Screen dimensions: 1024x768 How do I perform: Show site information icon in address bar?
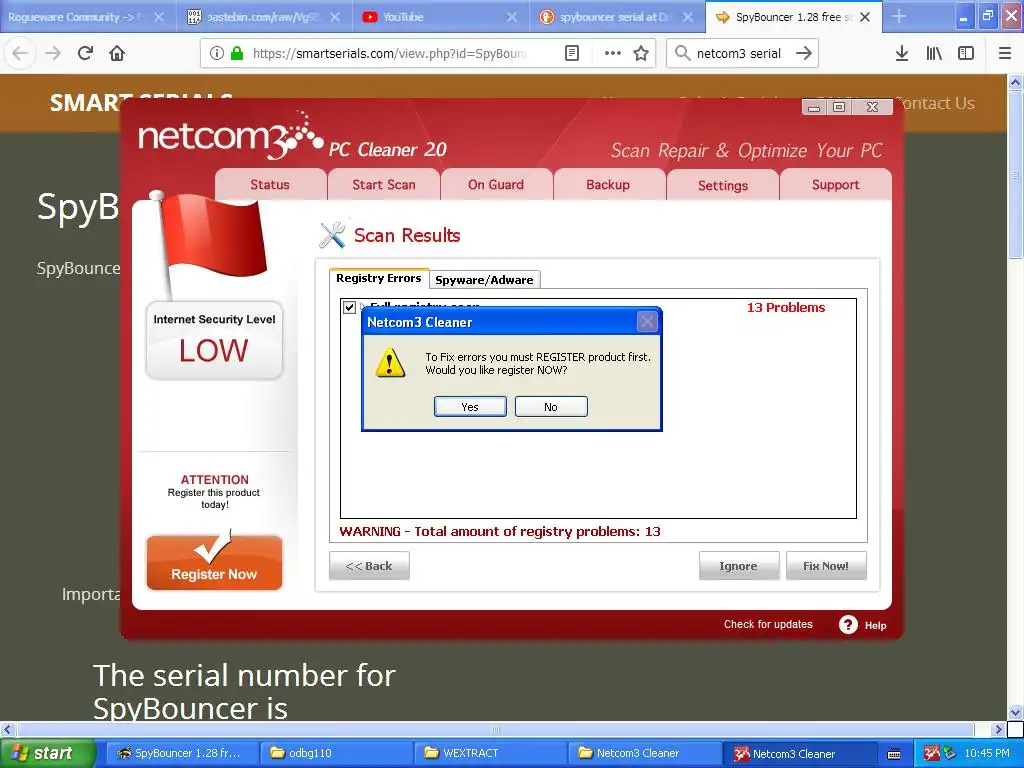pyautogui.click(x=217, y=53)
